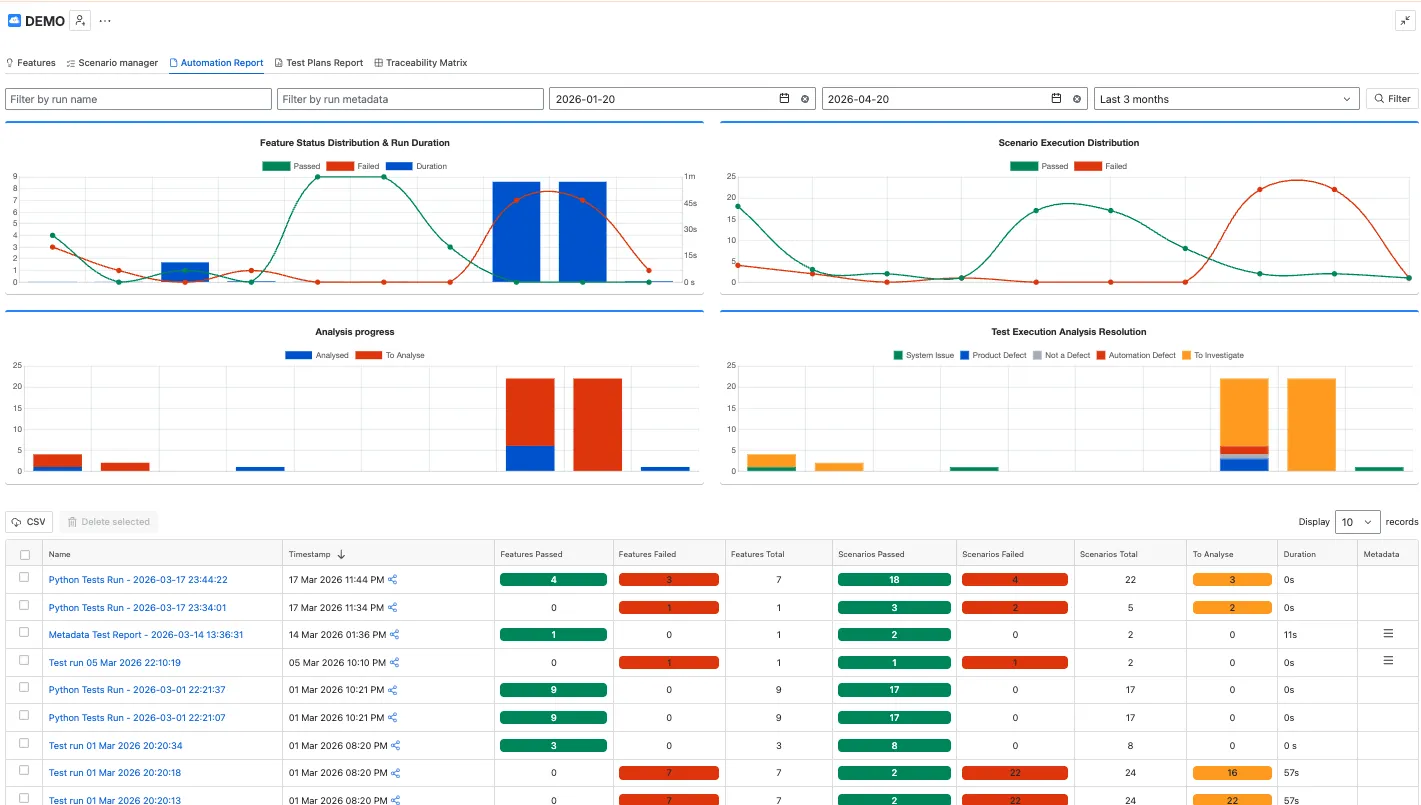Open metadata menu icon for Metadata Test Report
Screen dimensions: 1421x805
coord(1388,633)
